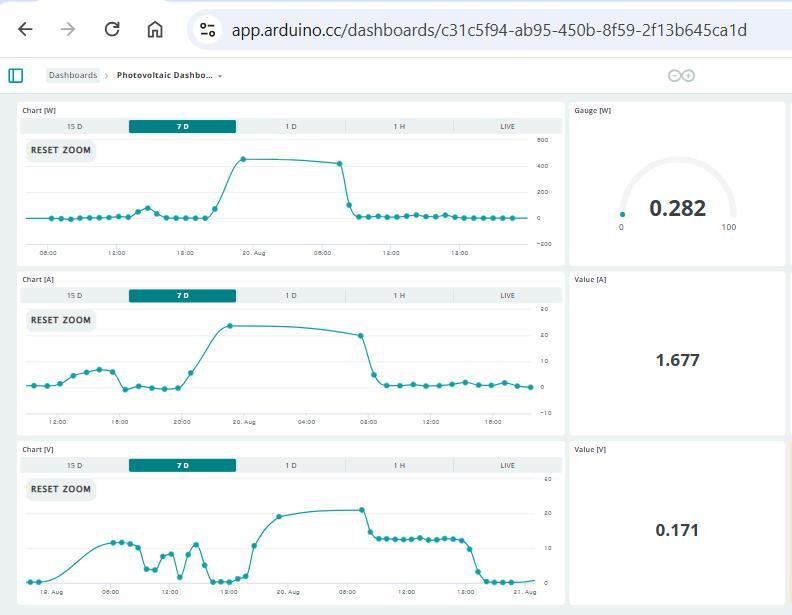The height and width of the screenshot is (615, 792).
Task: Open site information icon in address bar
Action: (208, 30)
